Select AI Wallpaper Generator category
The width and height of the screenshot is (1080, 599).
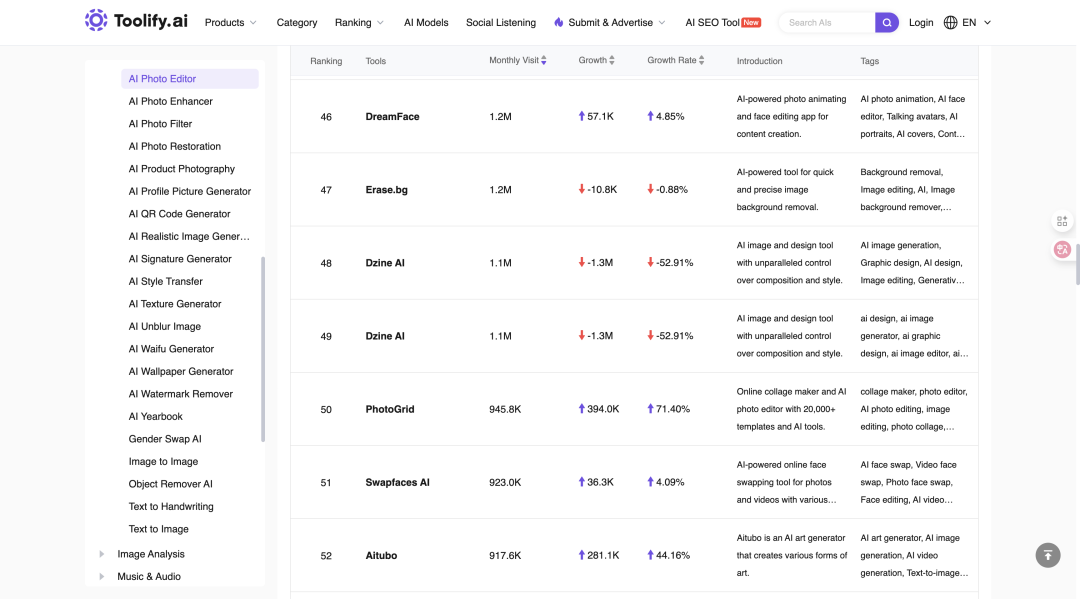click(x=180, y=371)
